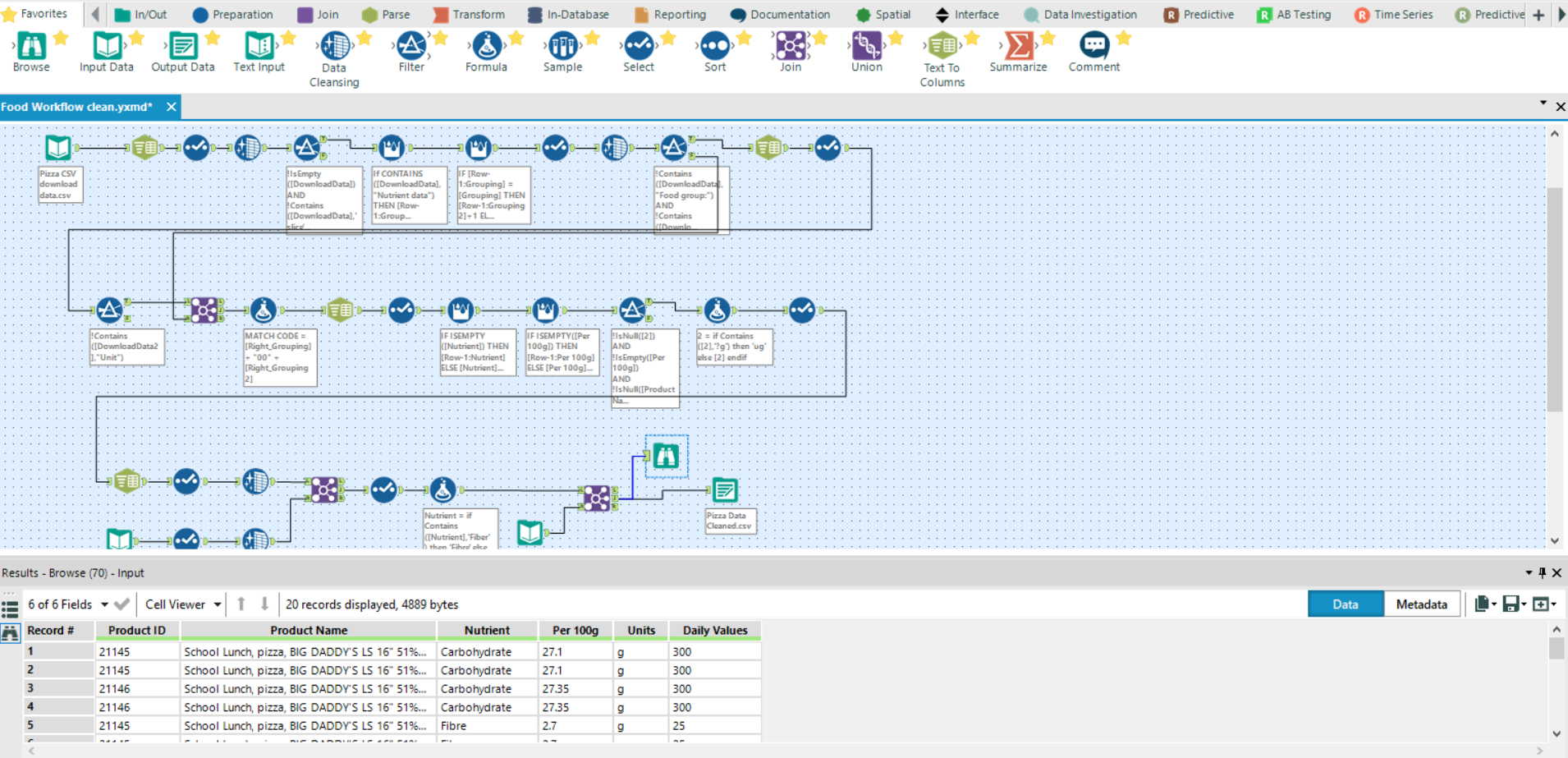Click the Product Name column header

click(x=309, y=631)
